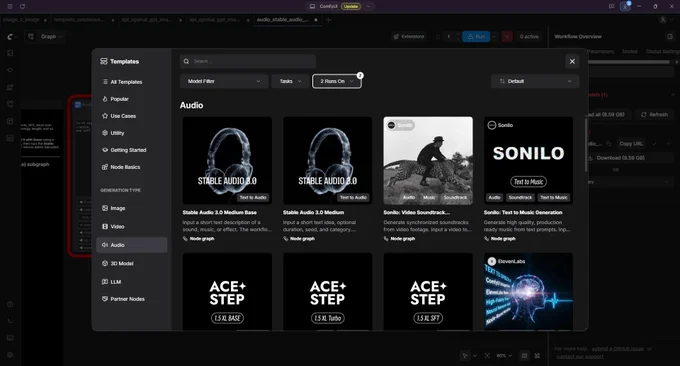The height and width of the screenshot is (366, 680).
Task: Open the hamburger menu in title bar
Action: [x=10, y=7]
